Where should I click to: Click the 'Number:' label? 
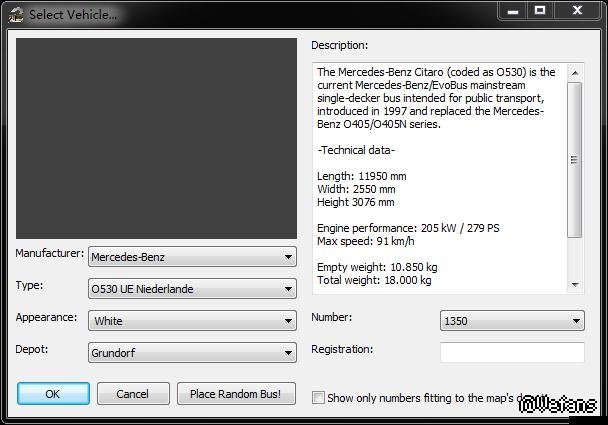click(332, 317)
